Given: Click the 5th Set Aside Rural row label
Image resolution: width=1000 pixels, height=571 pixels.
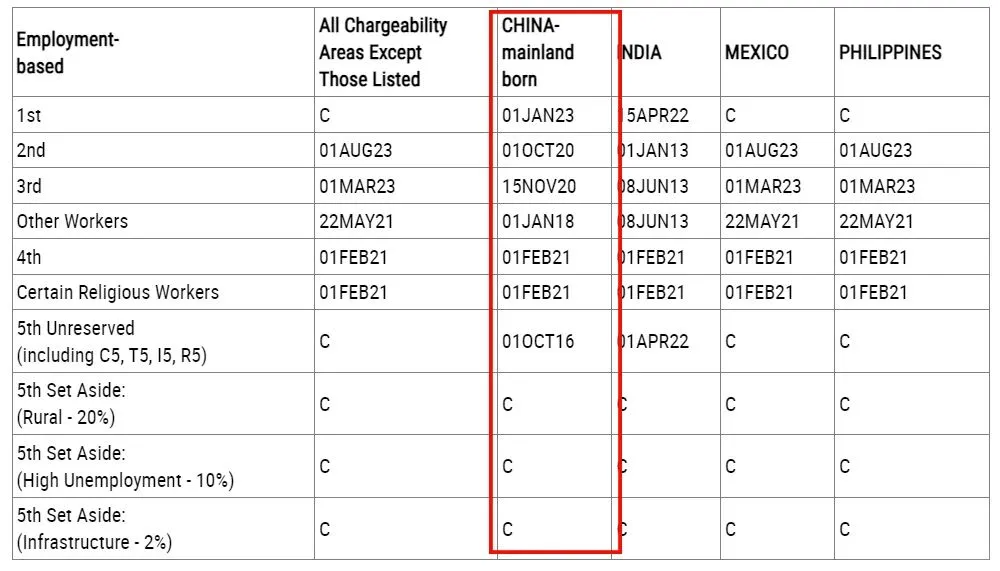Looking at the screenshot, I should point(71,404).
